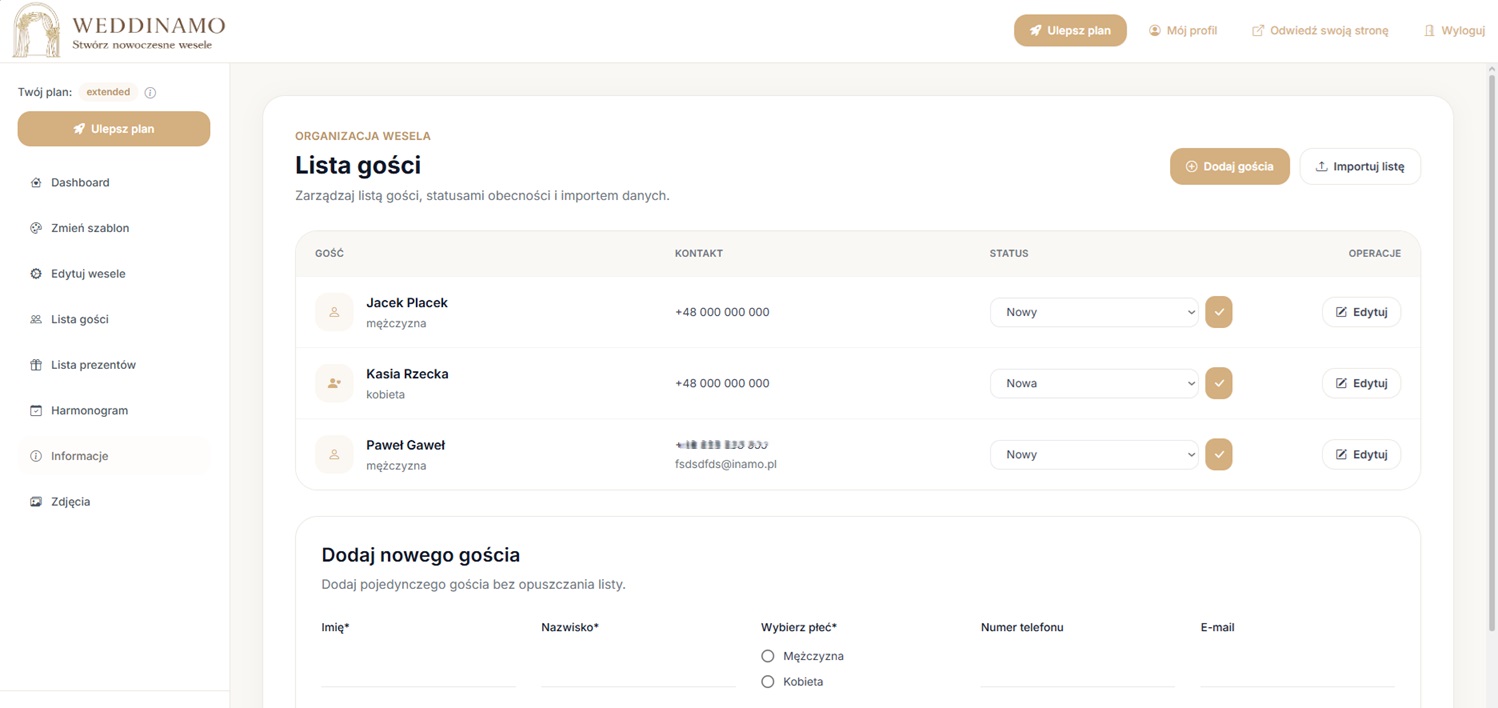This screenshot has height=708, width=1498.
Task: Click the photo icon beside Zdjęcia
Action: 36,502
